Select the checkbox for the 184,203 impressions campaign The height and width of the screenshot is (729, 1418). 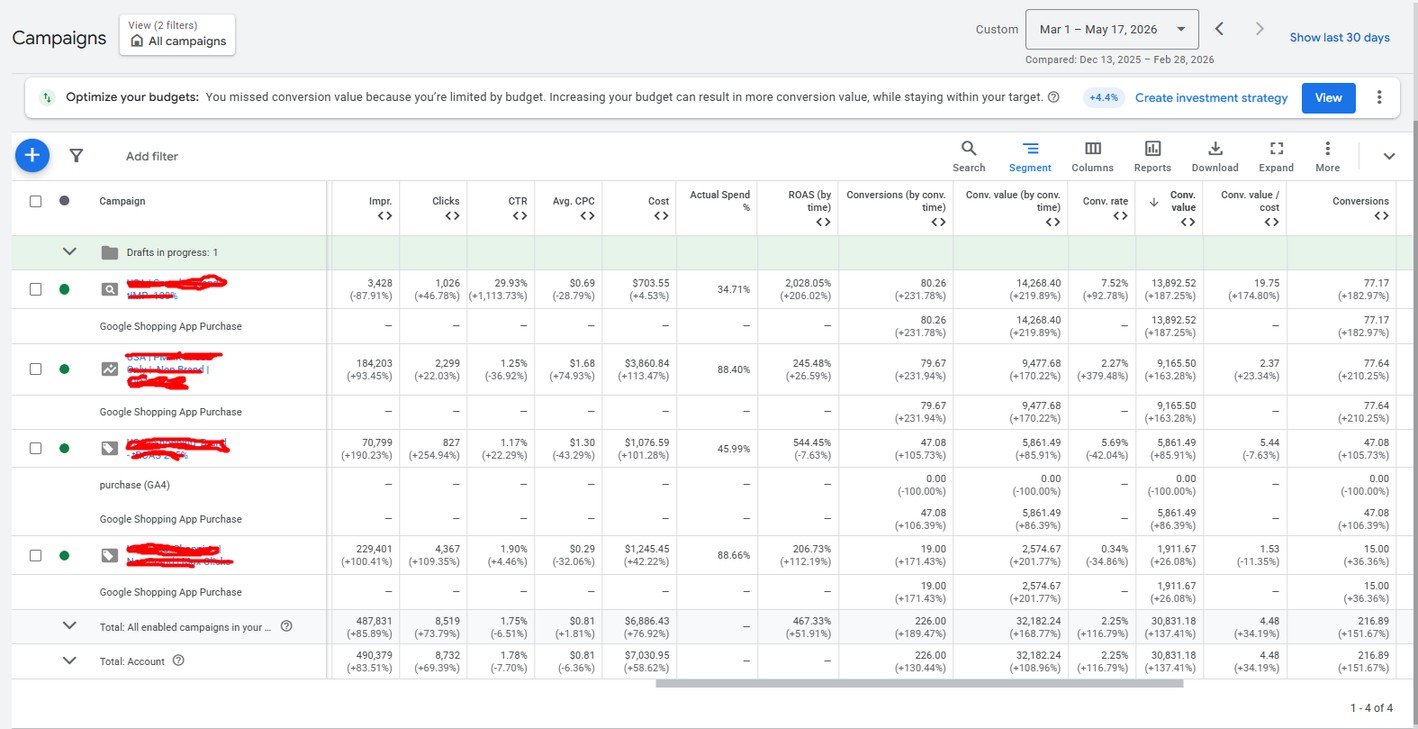(x=36, y=369)
